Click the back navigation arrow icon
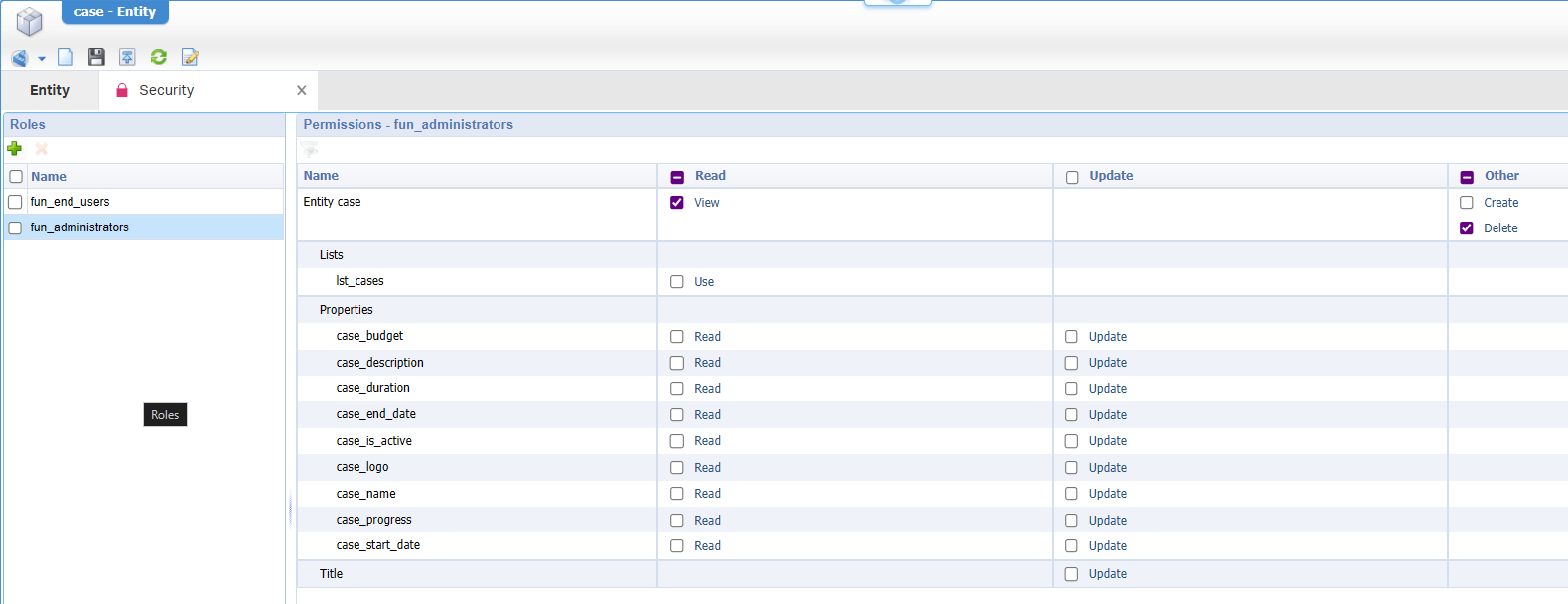This screenshot has height=604, width=1568. pos(19,58)
